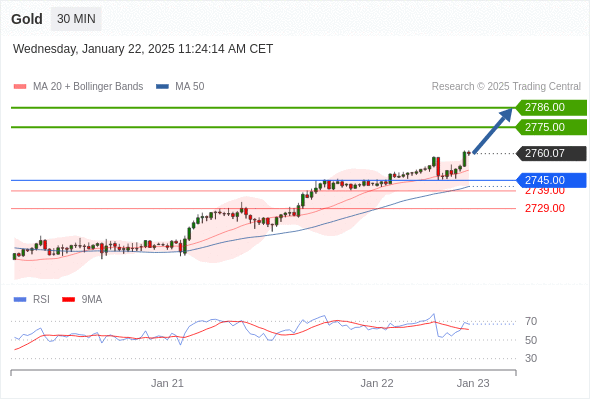Select the 2775.00 green price tag
Viewport: 590px width, 400px height.
(x=551, y=127)
